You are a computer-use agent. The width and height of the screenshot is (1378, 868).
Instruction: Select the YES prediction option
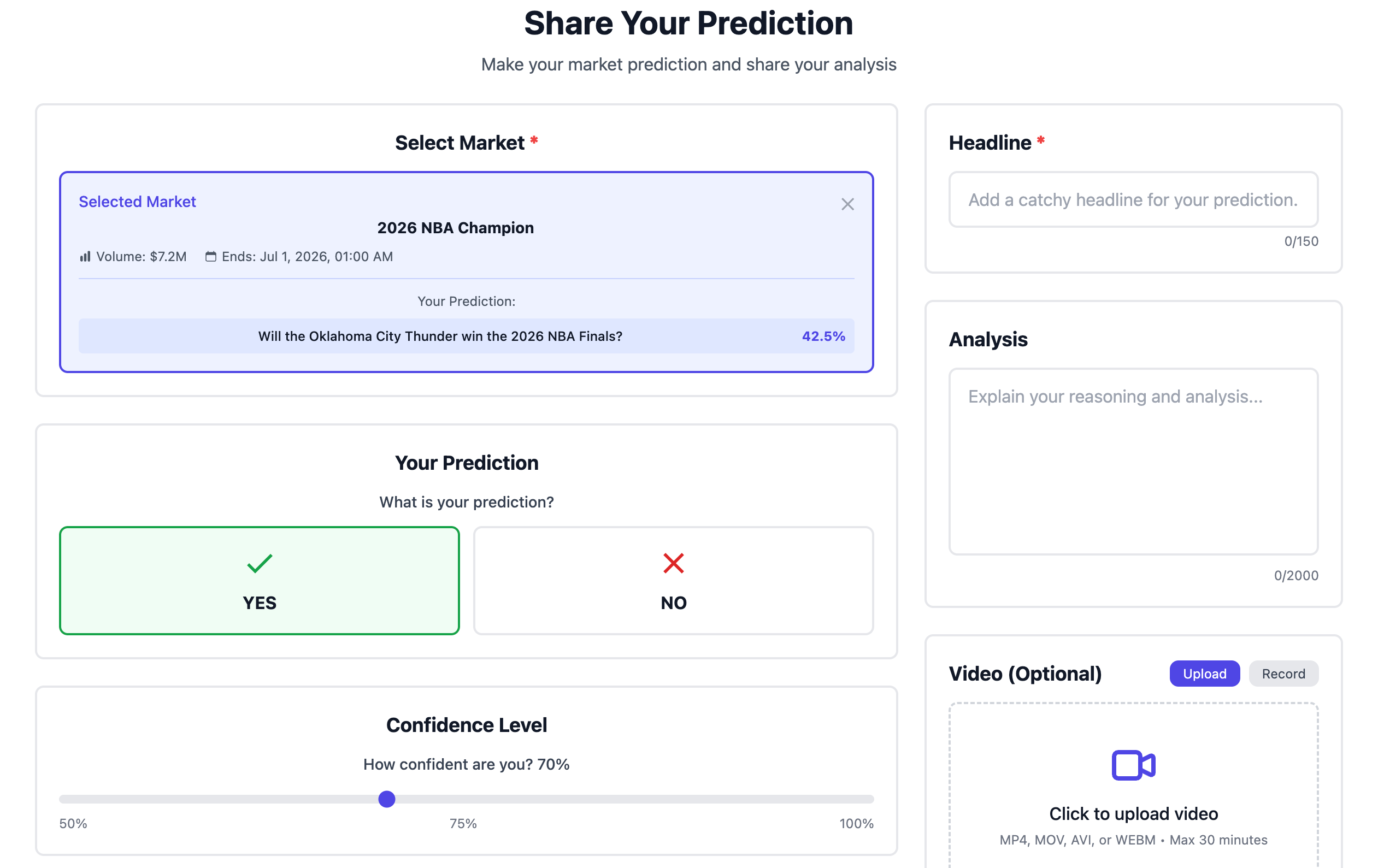[259, 581]
